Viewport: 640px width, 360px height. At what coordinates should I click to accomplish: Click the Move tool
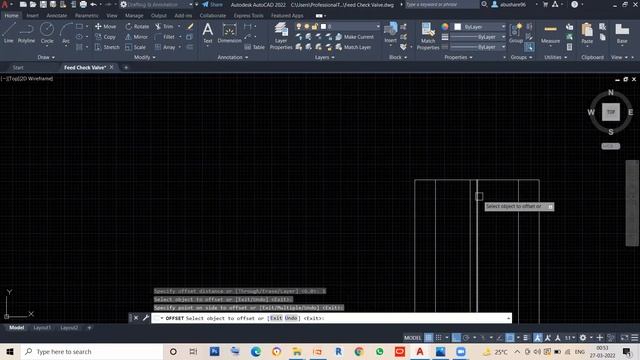(106, 26)
